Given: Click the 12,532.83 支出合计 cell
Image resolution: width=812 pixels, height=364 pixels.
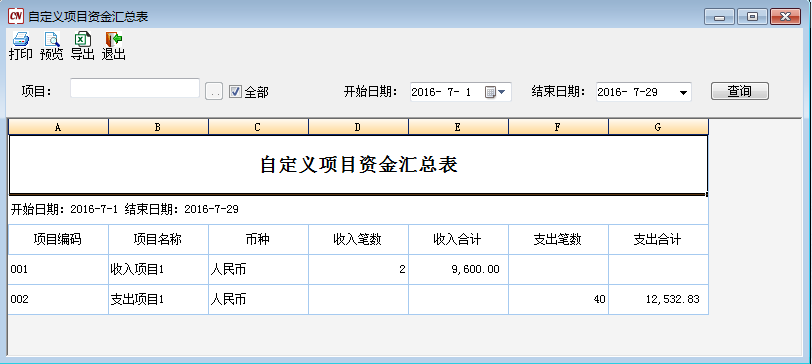Looking at the screenshot, I should [658, 299].
